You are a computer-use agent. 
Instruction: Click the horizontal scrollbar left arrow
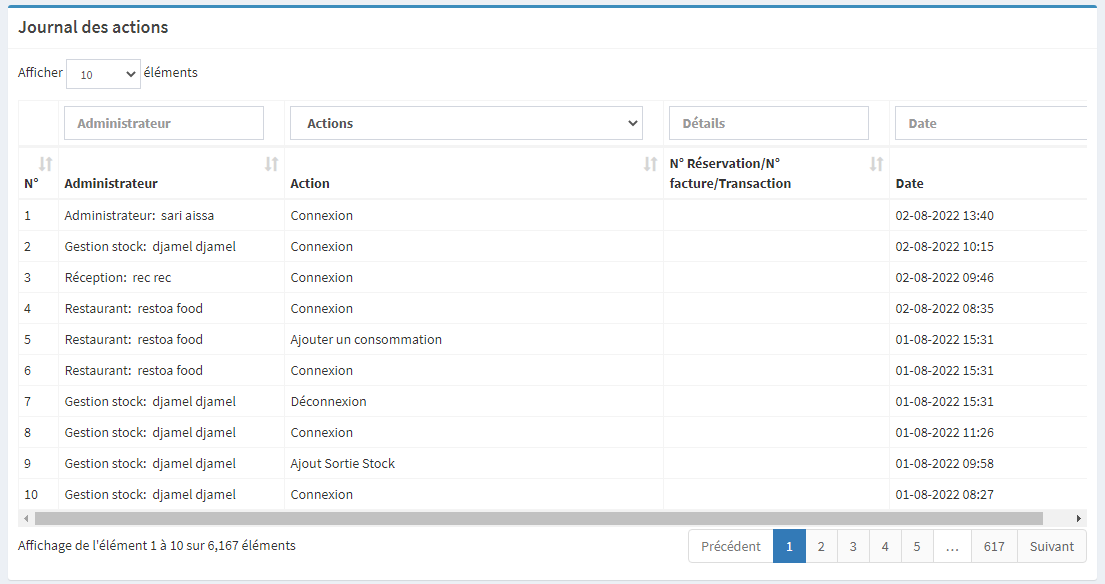pyautogui.click(x=26, y=519)
